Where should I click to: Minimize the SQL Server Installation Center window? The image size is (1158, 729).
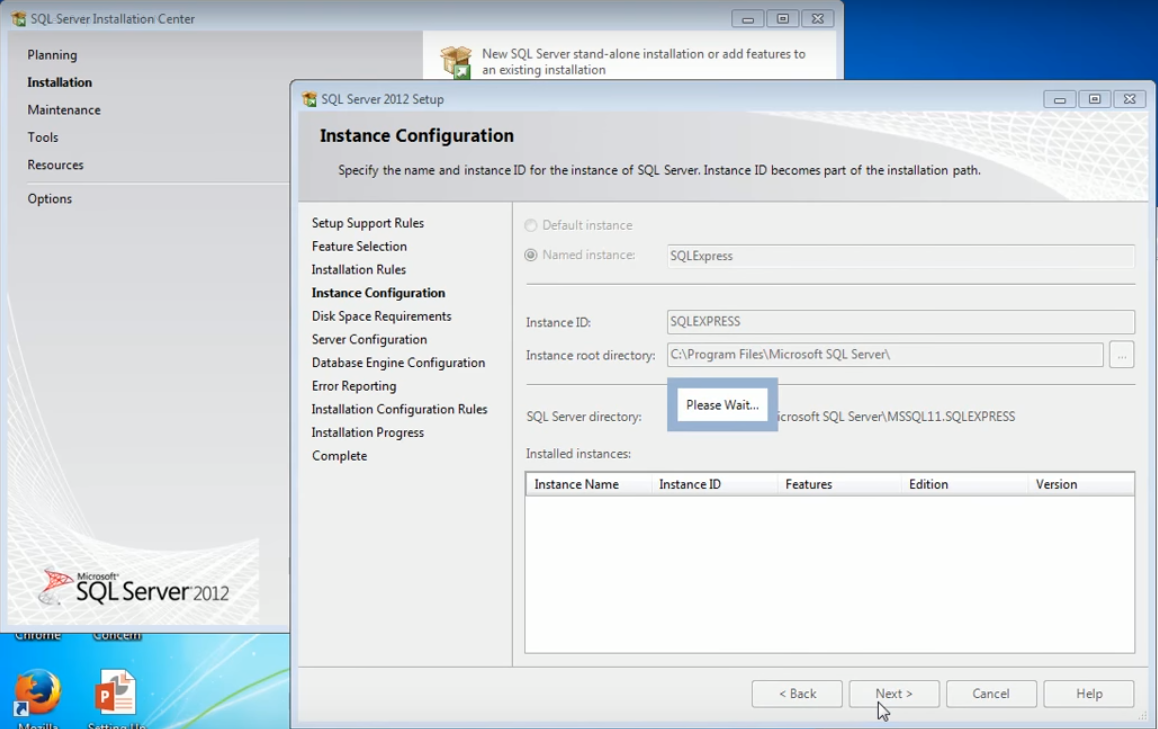[x=748, y=18]
